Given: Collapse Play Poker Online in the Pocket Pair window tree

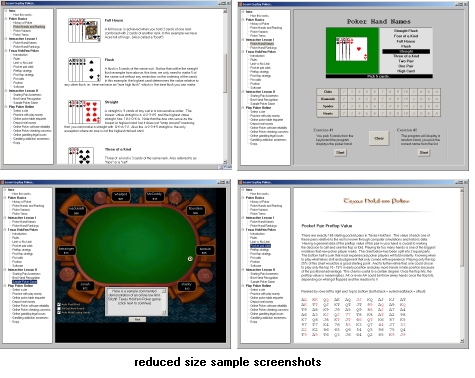Looking at the screenshot, I should click(243, 286).
